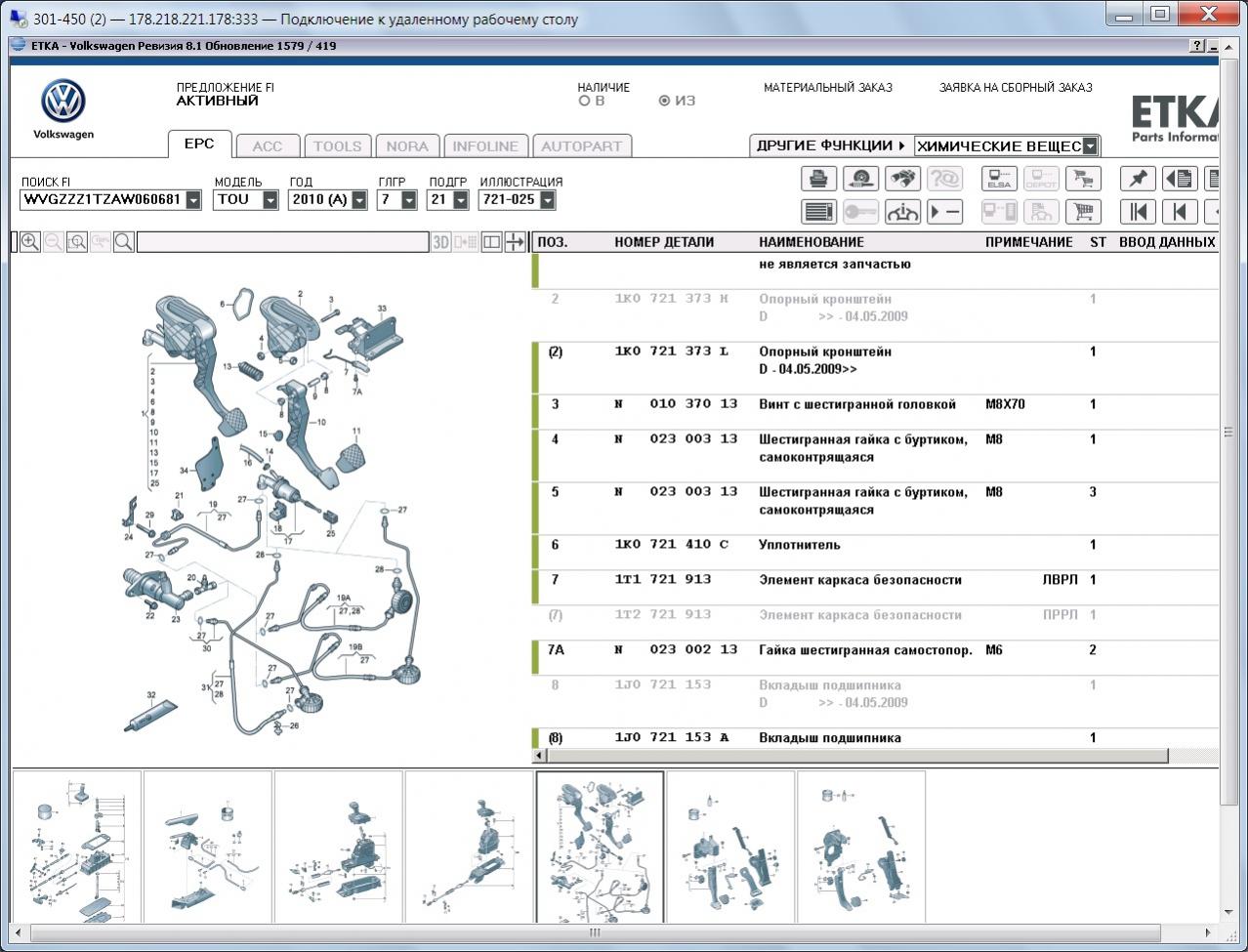
Task: Open the ИЛЛЮСТРАЦИЯ dropdown 721-025
Action: click(x=548, y=200)
